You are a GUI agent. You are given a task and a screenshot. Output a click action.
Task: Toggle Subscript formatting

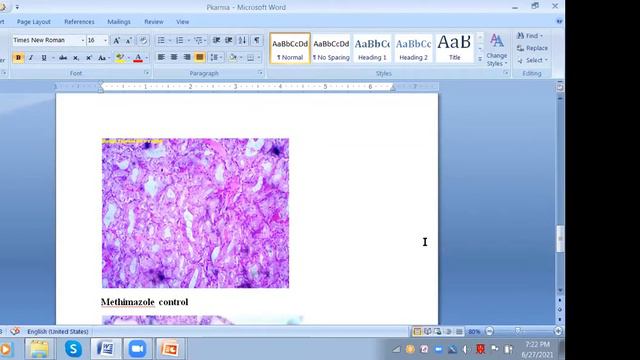click(76, 58)
